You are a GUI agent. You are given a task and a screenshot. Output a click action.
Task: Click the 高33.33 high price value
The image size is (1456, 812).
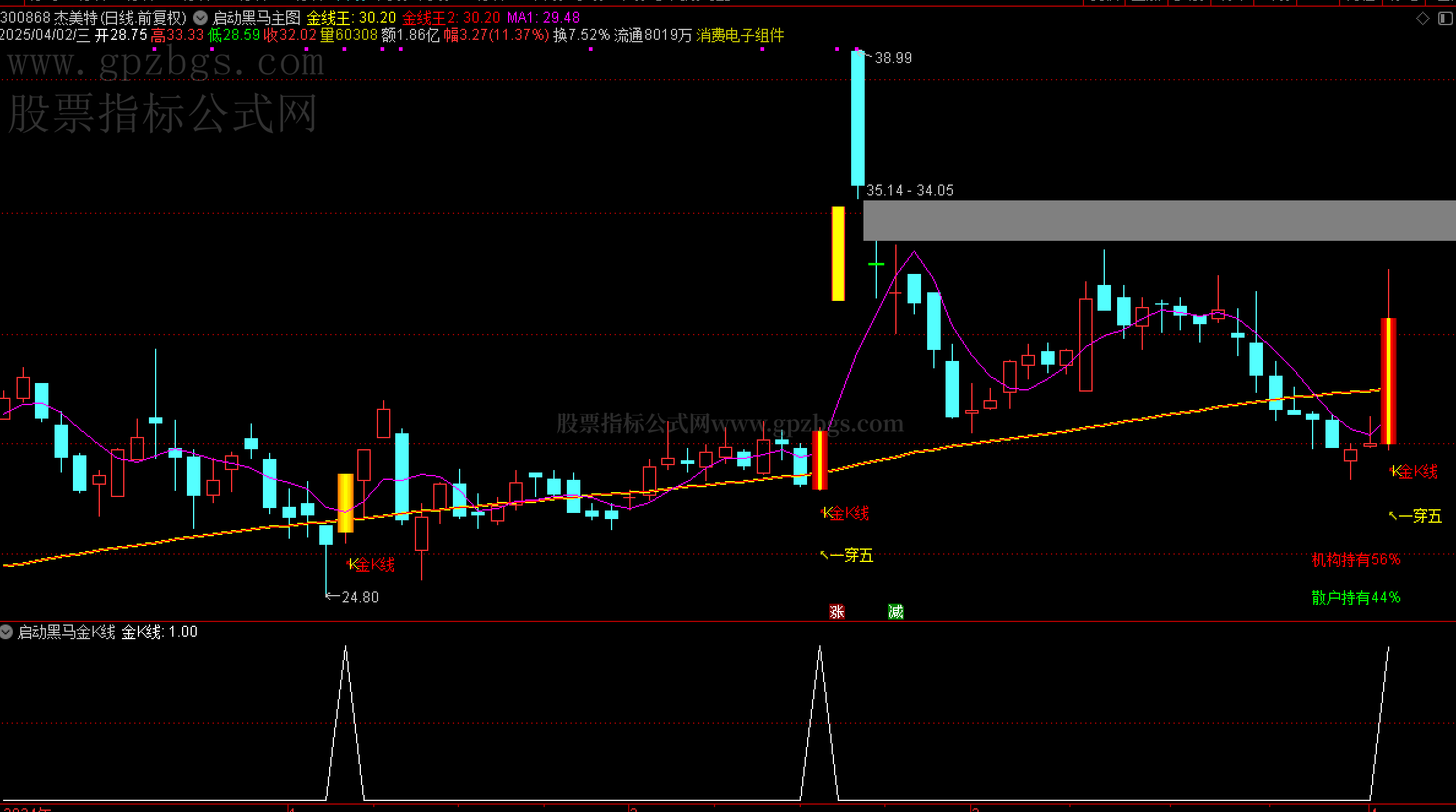point(178,36)
